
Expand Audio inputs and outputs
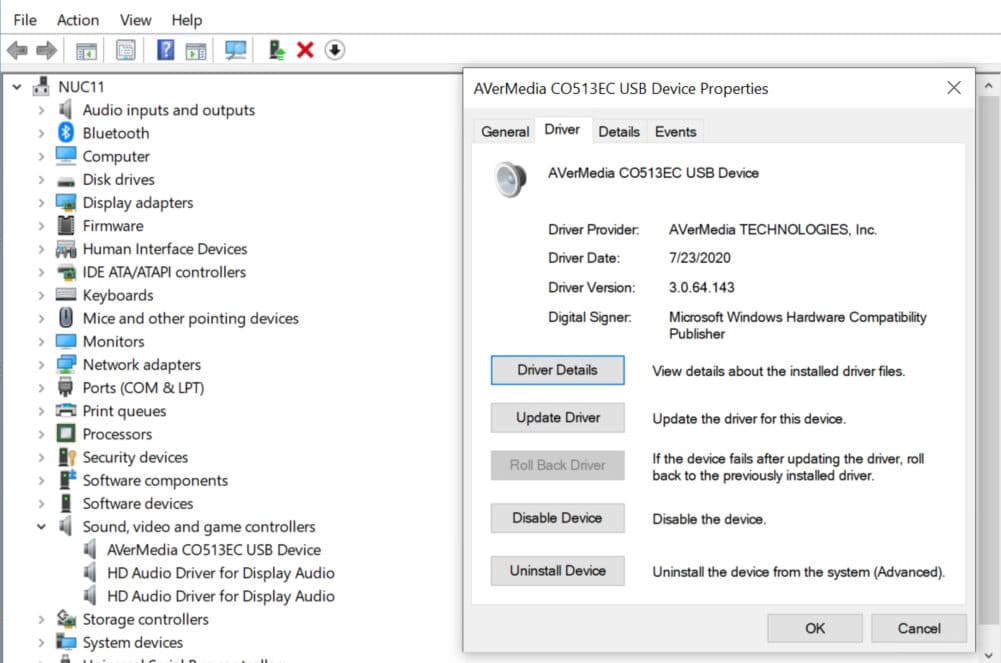(x=41, y=110)
